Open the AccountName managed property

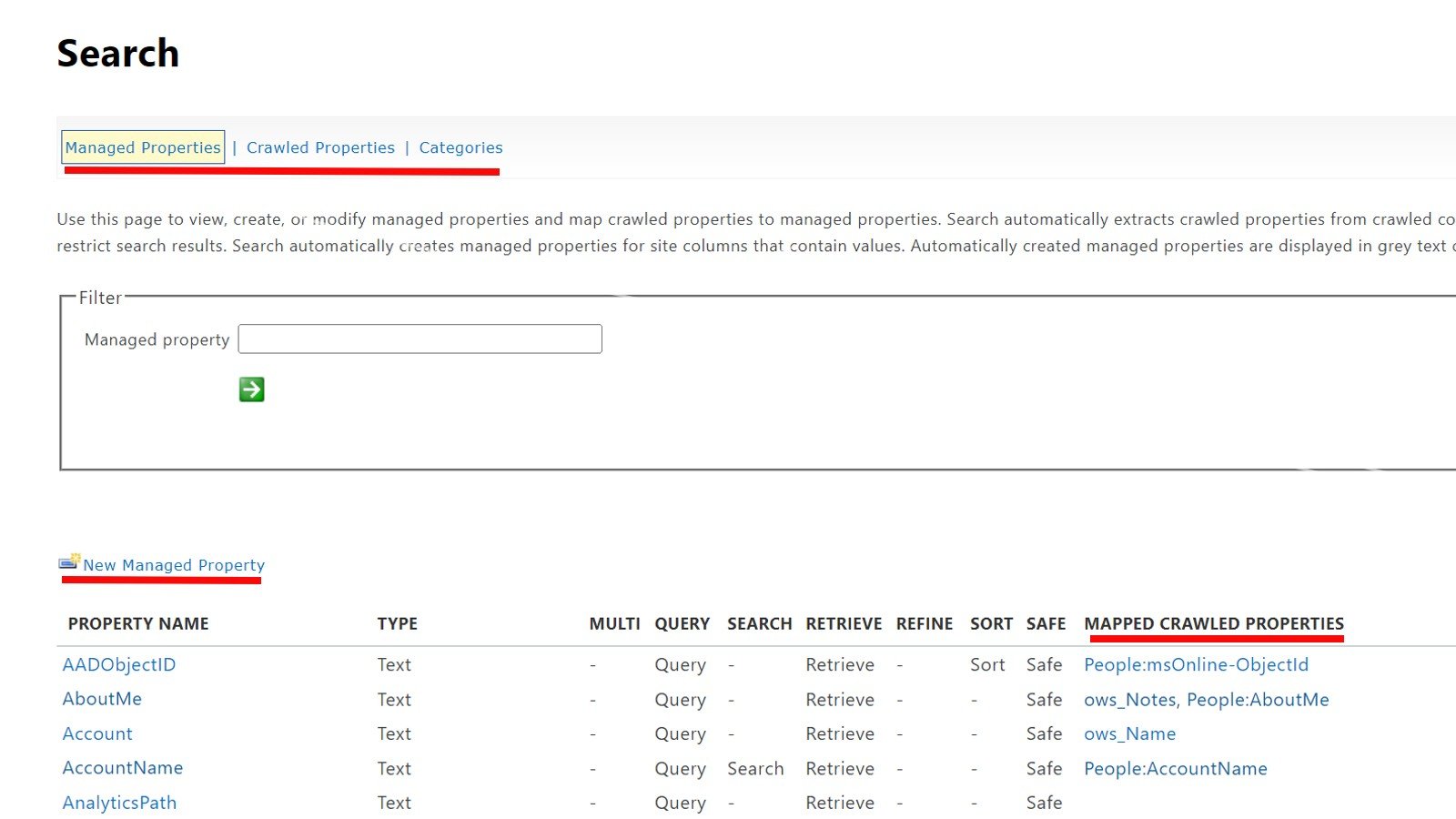click(123, 768)
